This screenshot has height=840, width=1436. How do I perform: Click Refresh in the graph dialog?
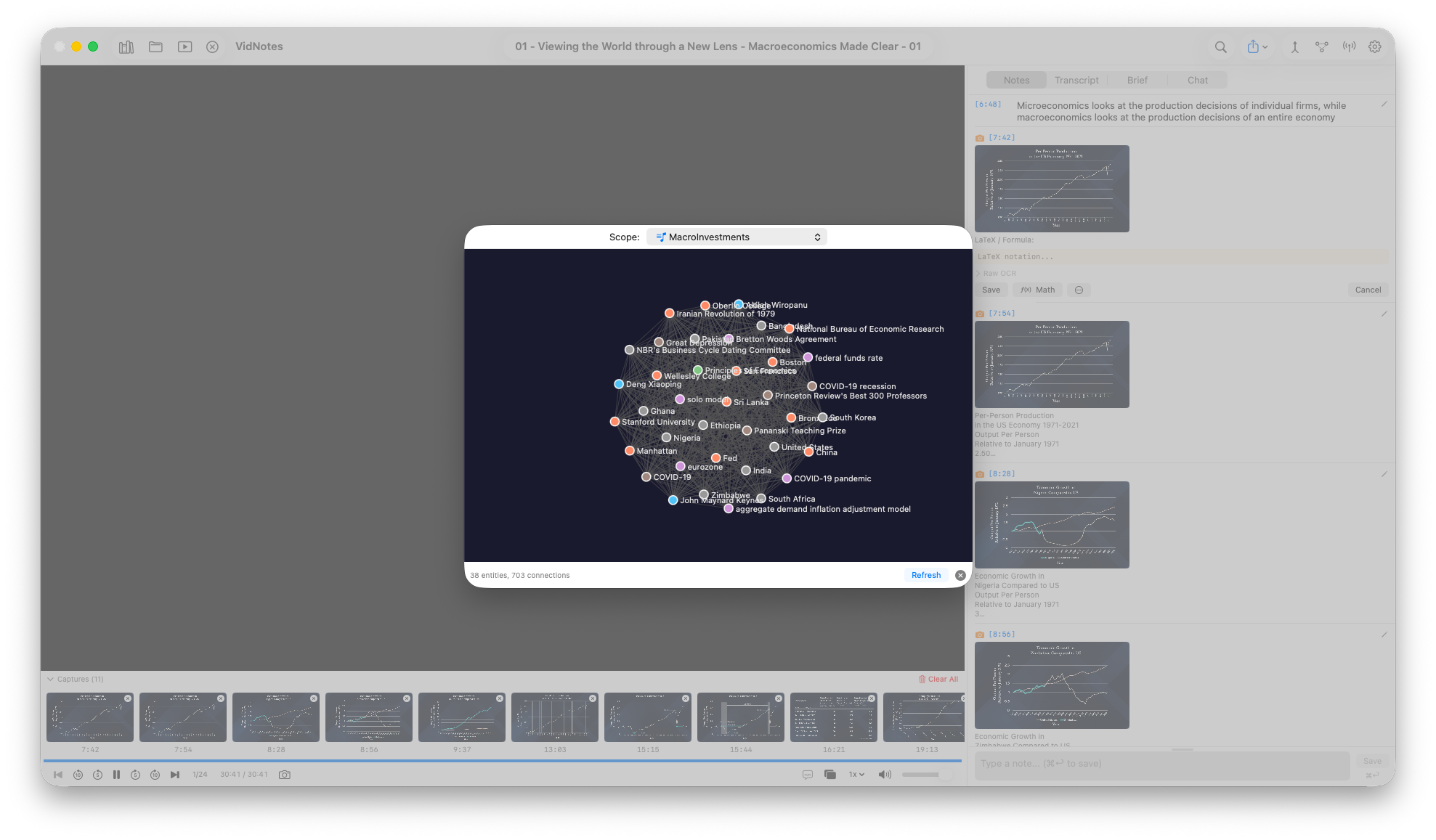point(925,575)
